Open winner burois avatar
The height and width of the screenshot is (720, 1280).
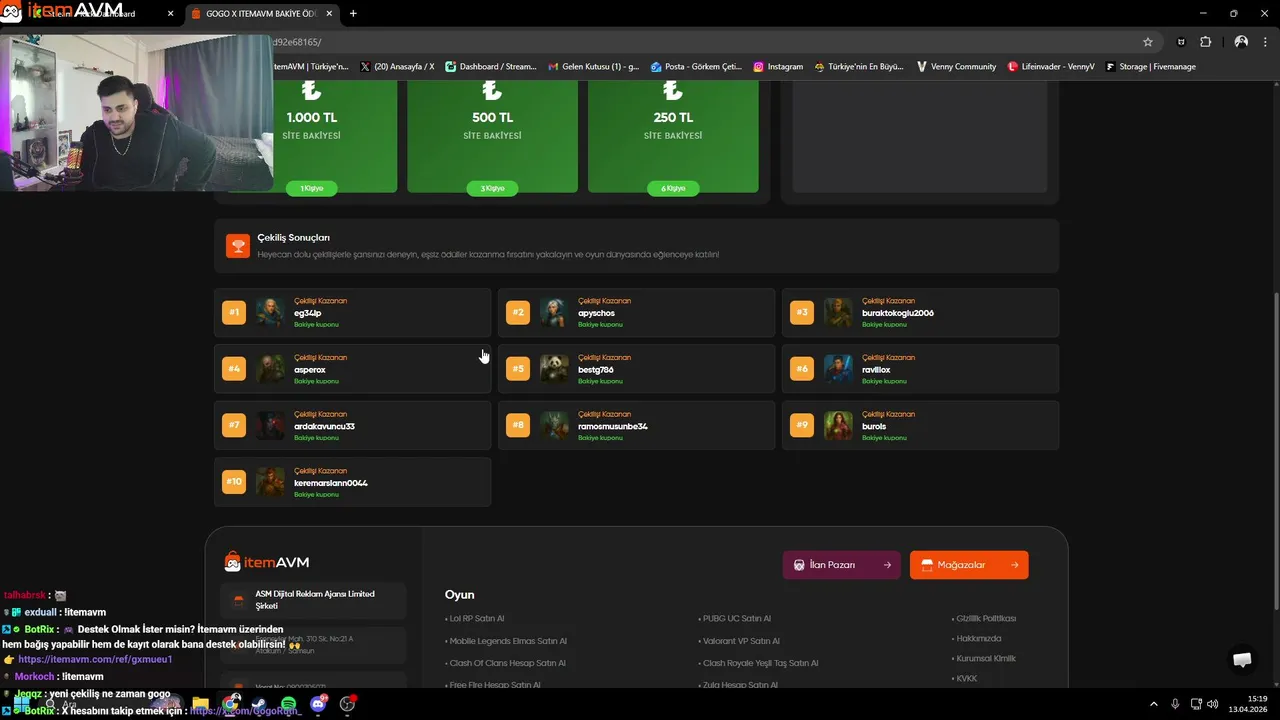coord(838,426)
